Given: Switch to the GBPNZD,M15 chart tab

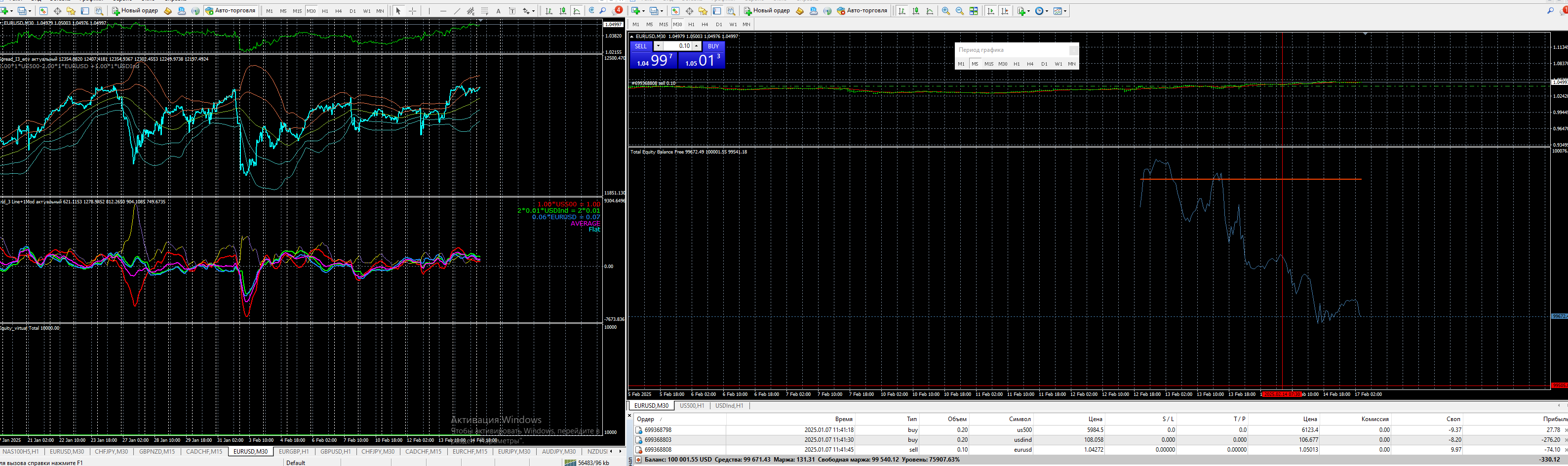Looking at the screenshot, I should click(157, 451).
